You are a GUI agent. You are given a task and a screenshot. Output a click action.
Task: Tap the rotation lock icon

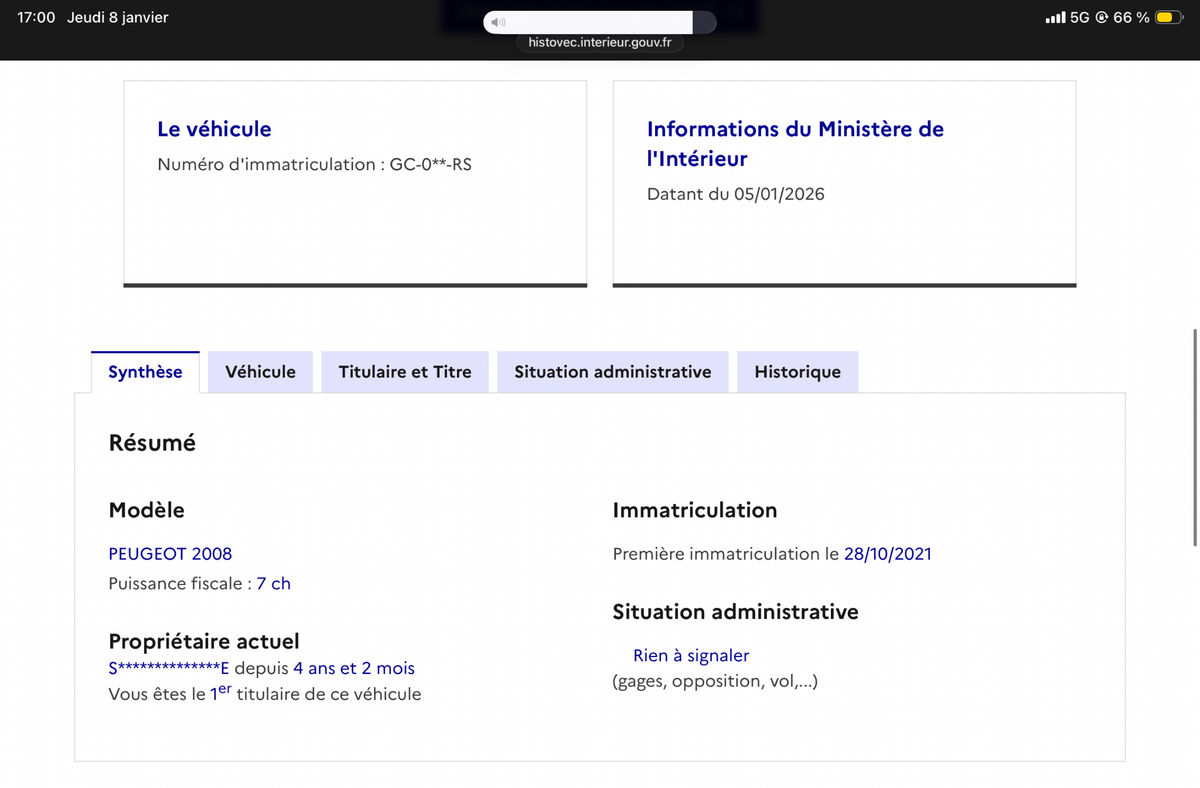pos(1101,18)
